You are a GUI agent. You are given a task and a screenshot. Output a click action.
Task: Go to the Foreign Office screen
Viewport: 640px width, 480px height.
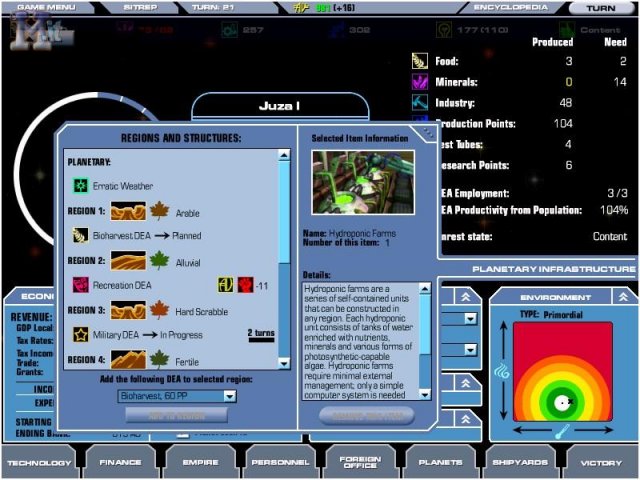[x=360, y=462]
